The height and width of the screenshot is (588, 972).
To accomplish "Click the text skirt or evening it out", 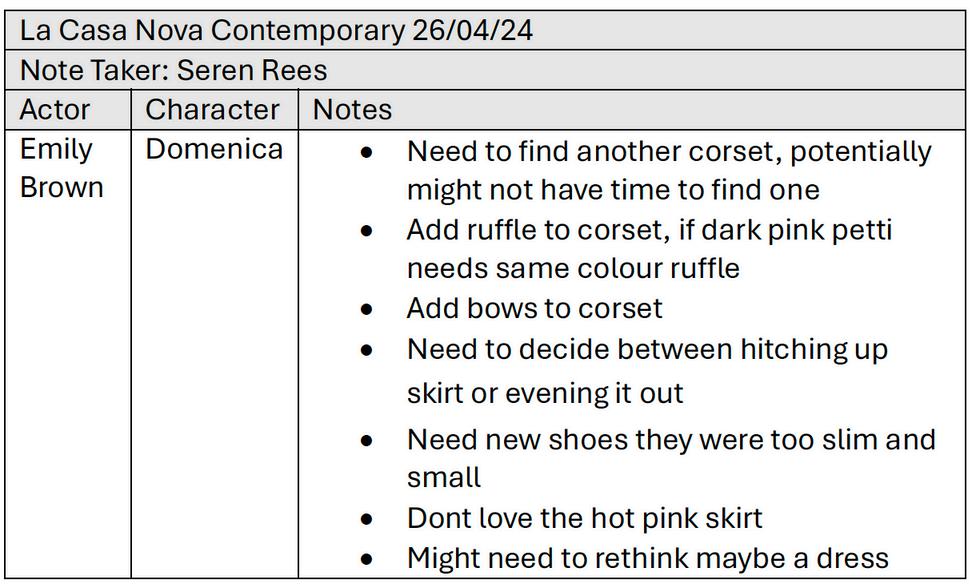I will pos(545,393).
